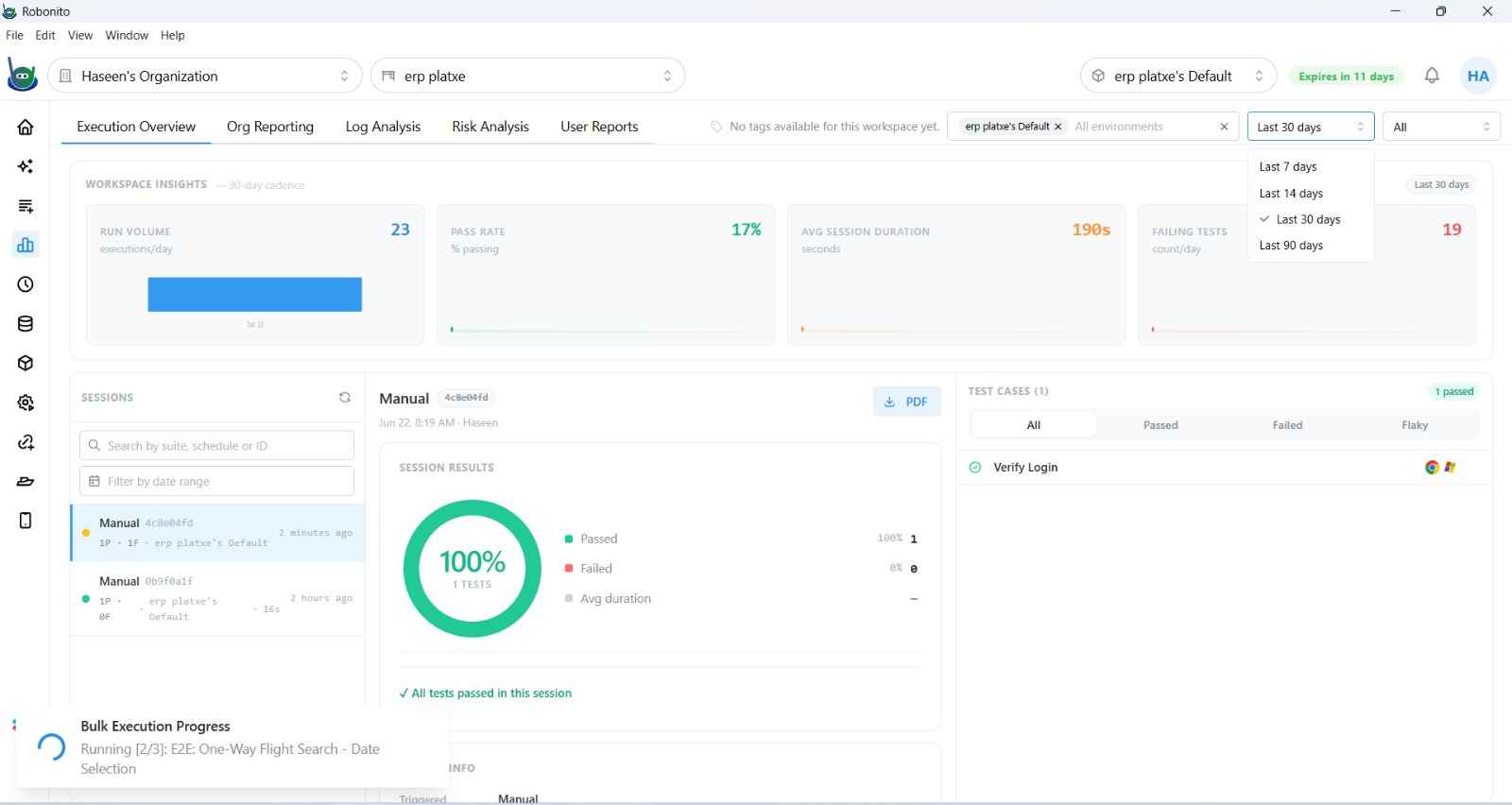
Task: Open the mobile device icon in sidebar
Action: (26, 521)
